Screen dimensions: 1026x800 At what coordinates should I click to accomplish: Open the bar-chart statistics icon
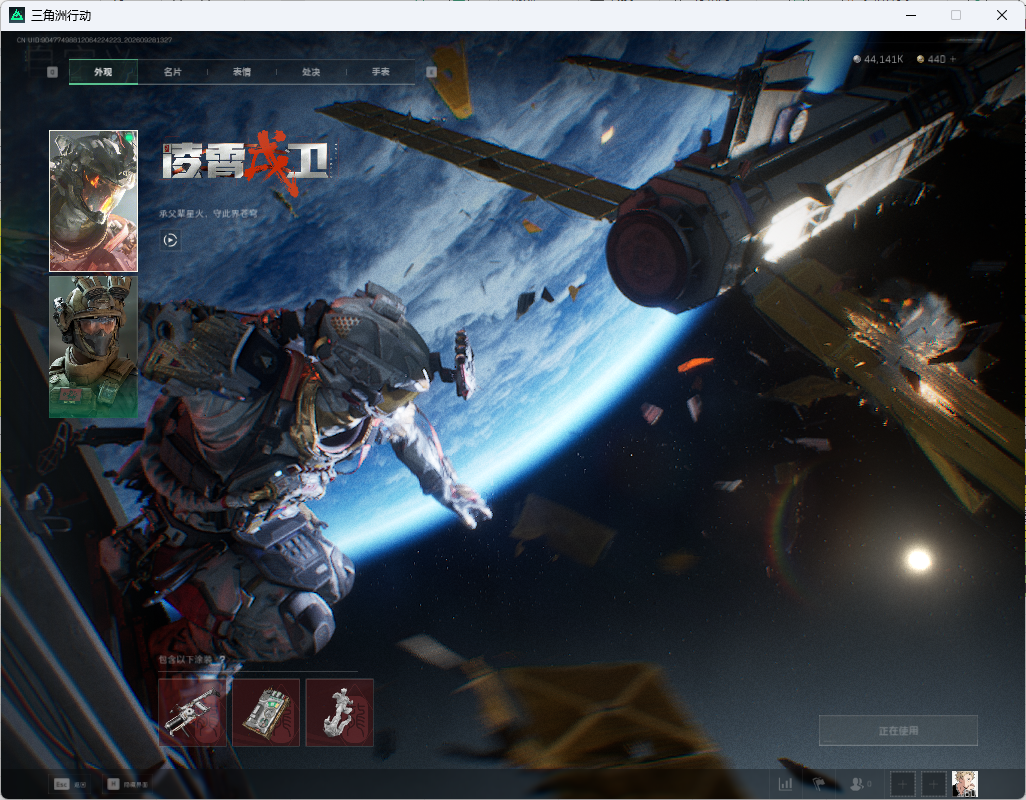[x=785, y=784]
